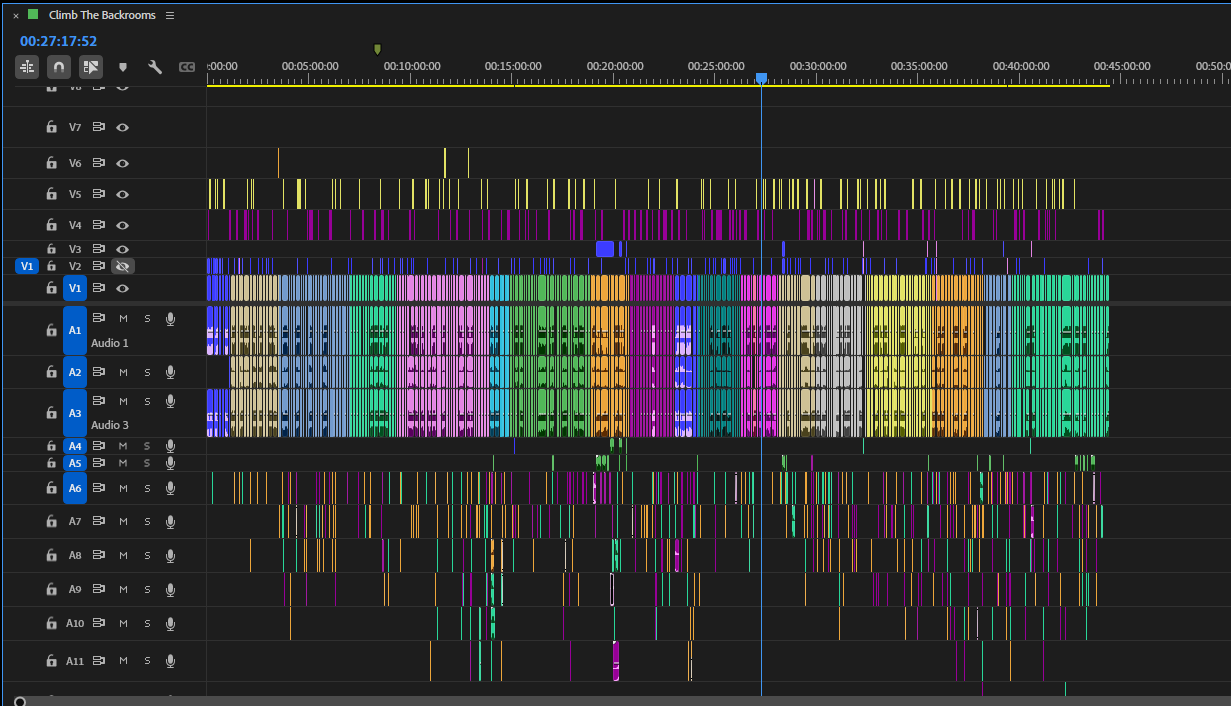
Task: Hide track V4 with its eye icon
Action: [123, 225]
